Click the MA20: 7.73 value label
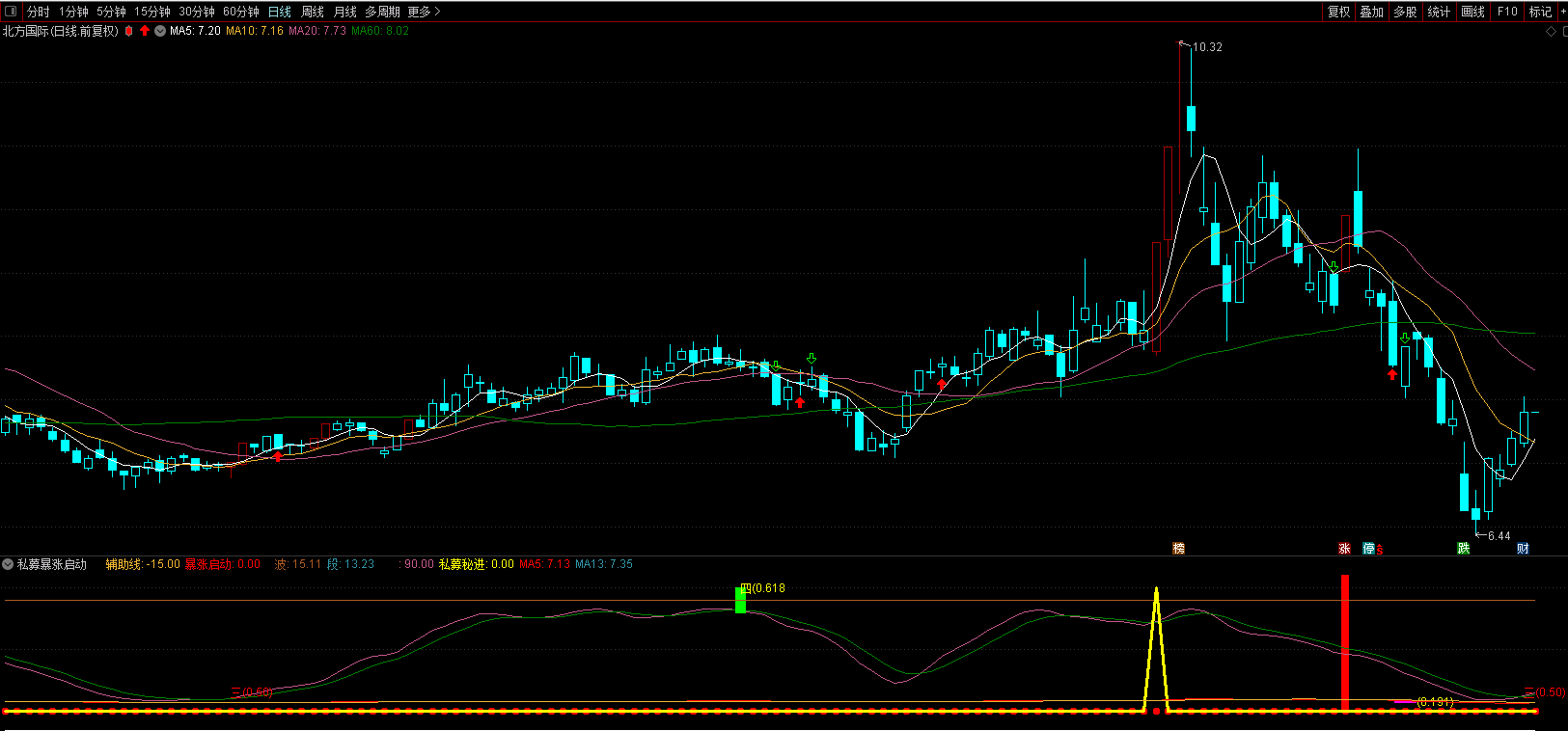The height and width of the screenshot is (731, 1568). pos(317,31)
